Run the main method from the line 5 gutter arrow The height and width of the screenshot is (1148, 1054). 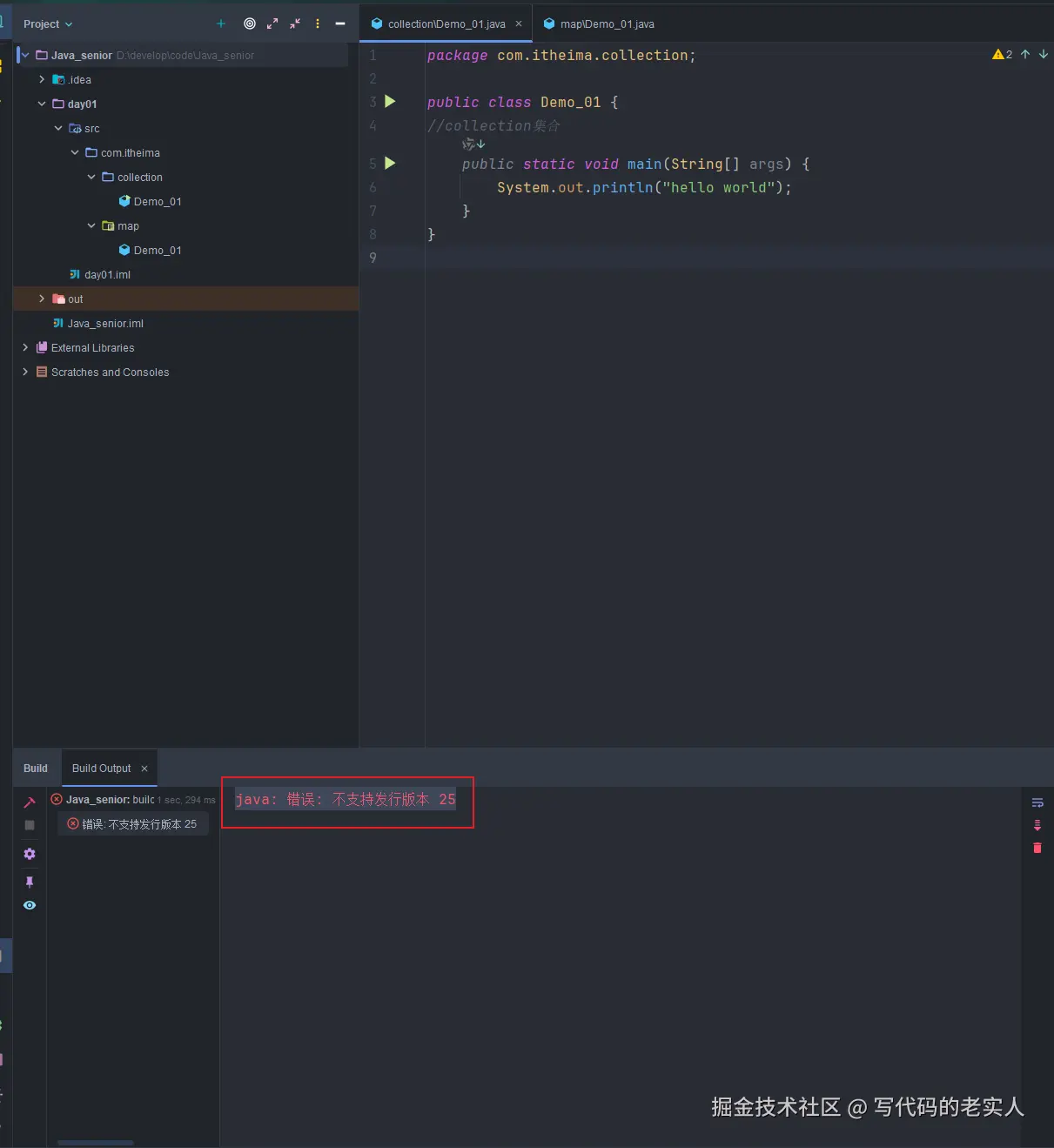(390, 163)
